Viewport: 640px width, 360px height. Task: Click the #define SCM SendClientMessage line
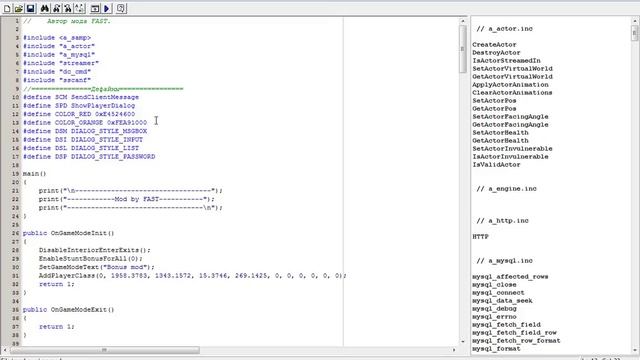tap(81, 97)
